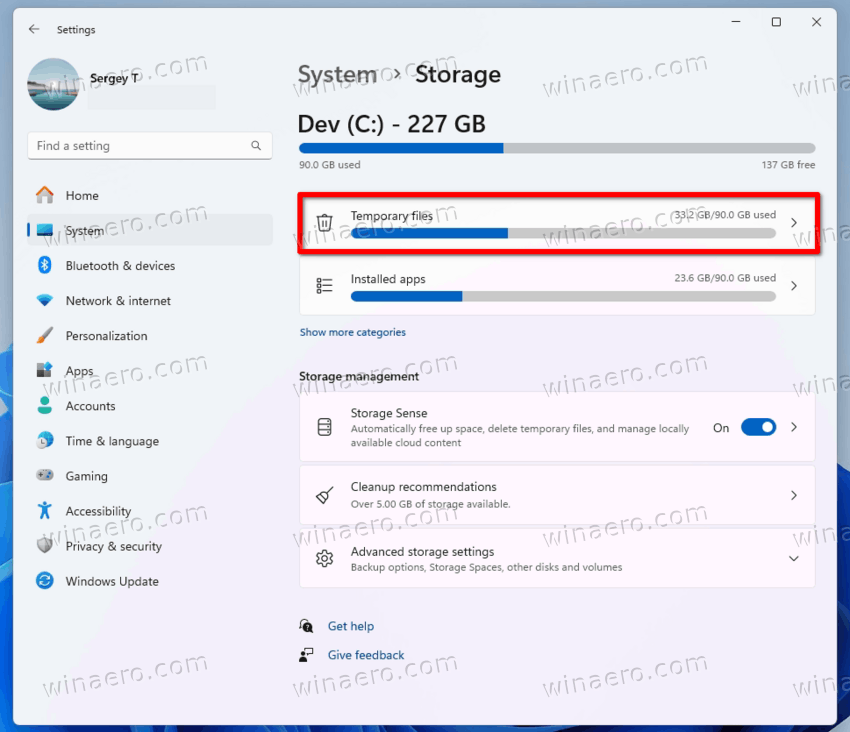Open Cleanup recommendations via its chevron

pyautogui.click(x=793, y=495)
